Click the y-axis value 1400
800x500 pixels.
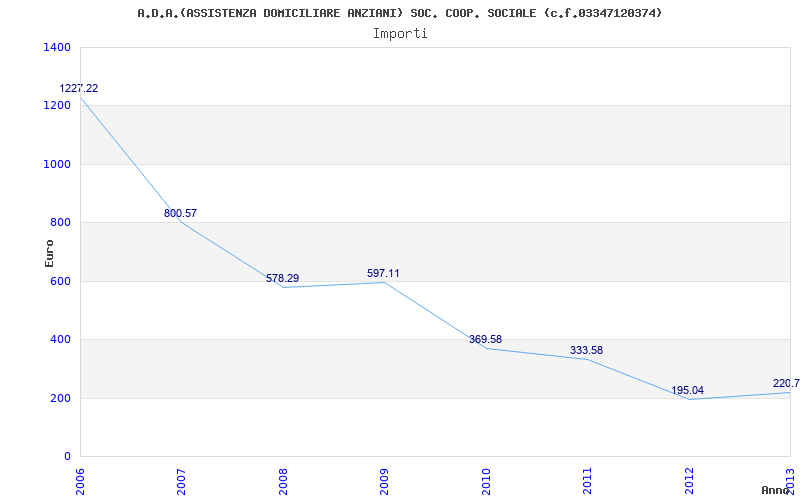(58, 47)
